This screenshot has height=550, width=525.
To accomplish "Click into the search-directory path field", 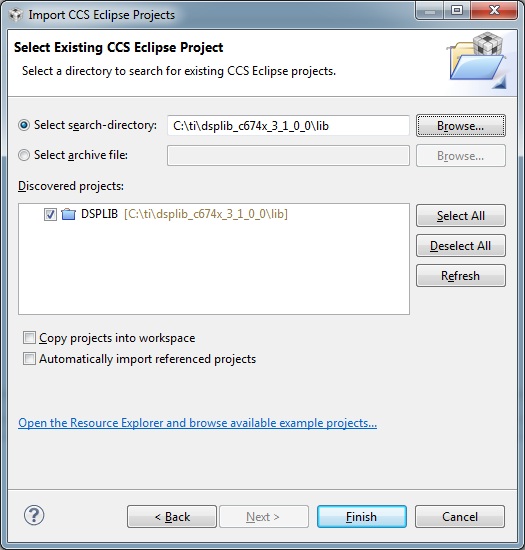I will pos(288,126).
